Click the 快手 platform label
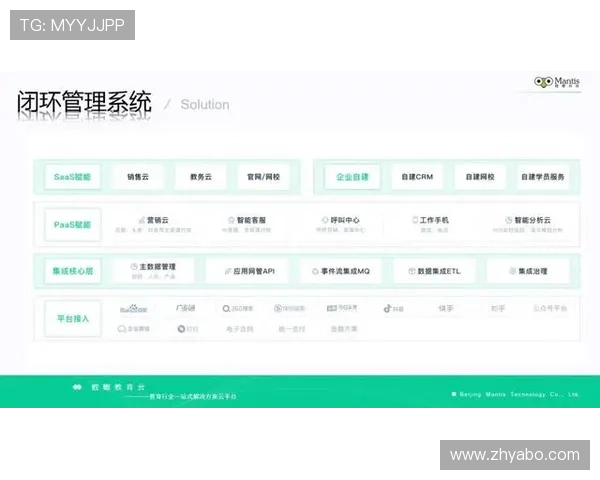This screenshot has height=480, width=600. [x=446, y=308]
